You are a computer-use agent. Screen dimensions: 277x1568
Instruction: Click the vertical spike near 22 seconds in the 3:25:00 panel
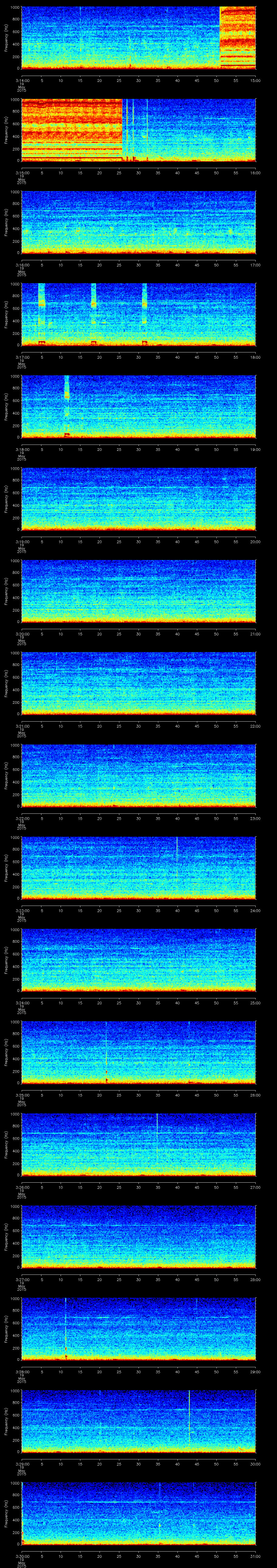tap(107, 1052)
